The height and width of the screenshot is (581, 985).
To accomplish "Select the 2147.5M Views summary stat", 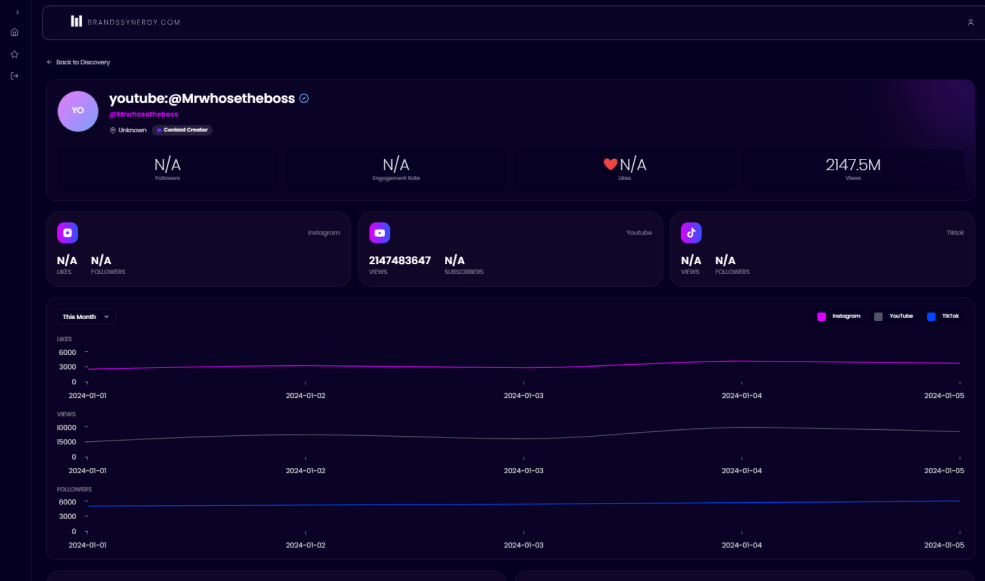I will (x=853, y=168).
